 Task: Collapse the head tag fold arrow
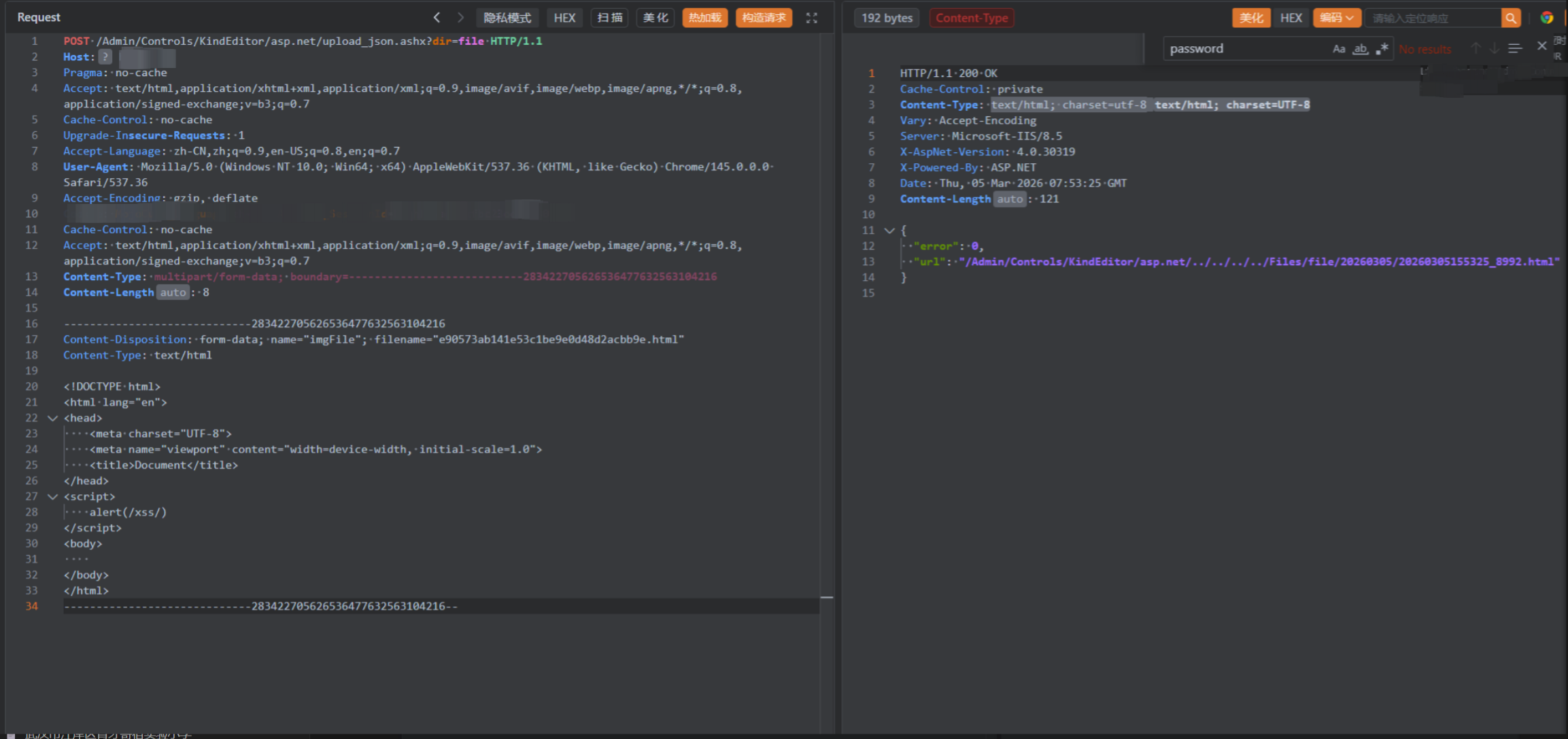(52, 418)
